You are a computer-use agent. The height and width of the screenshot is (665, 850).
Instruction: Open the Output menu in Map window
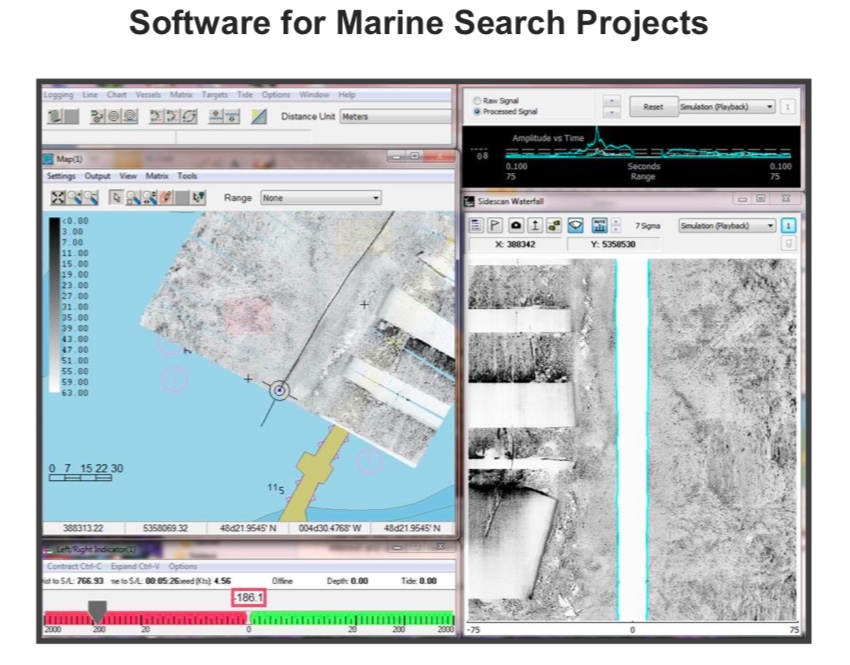coord(97,176)
